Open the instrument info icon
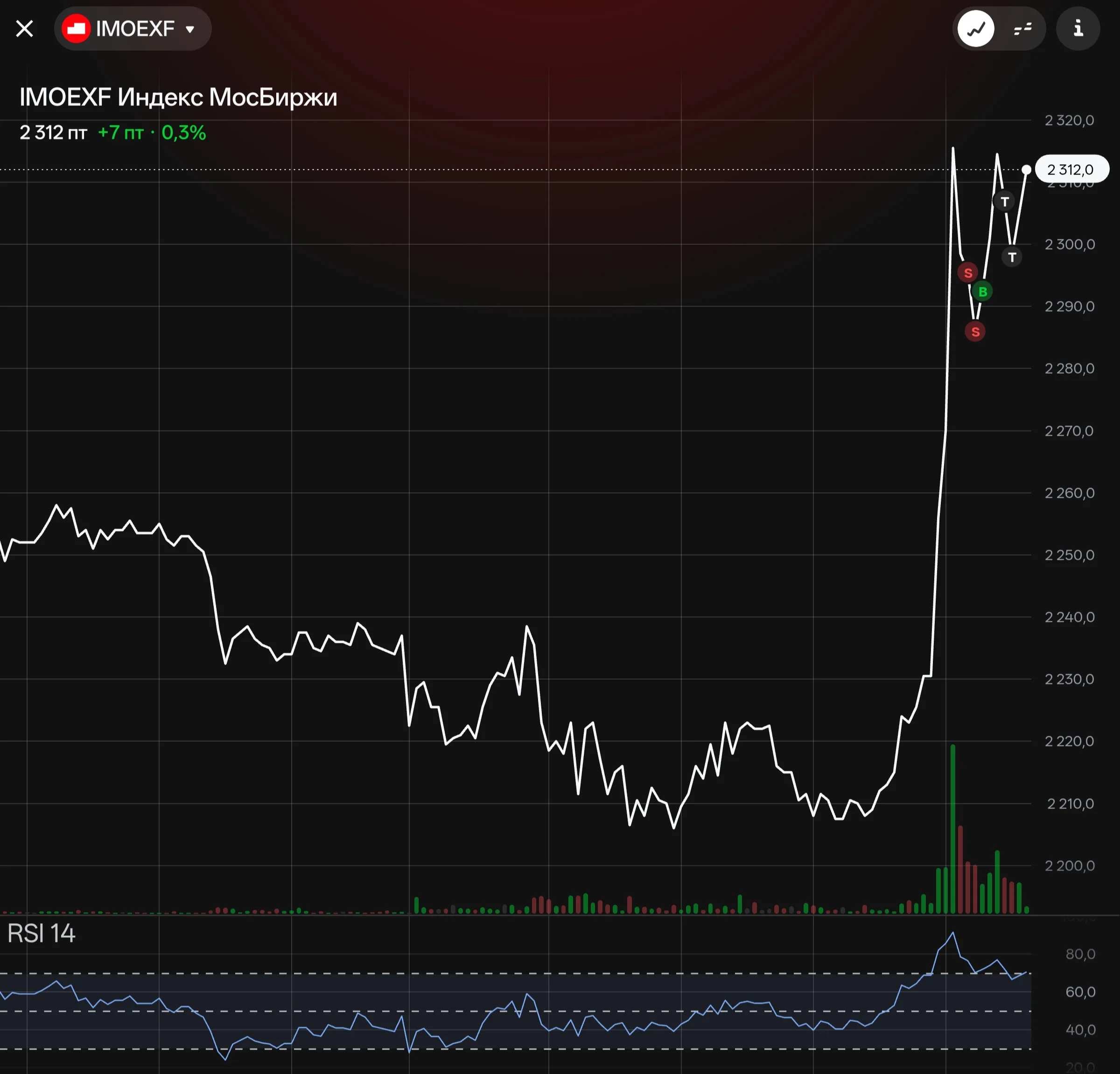Screen dimensions: 1120x1074 [x=1078, y=28]
